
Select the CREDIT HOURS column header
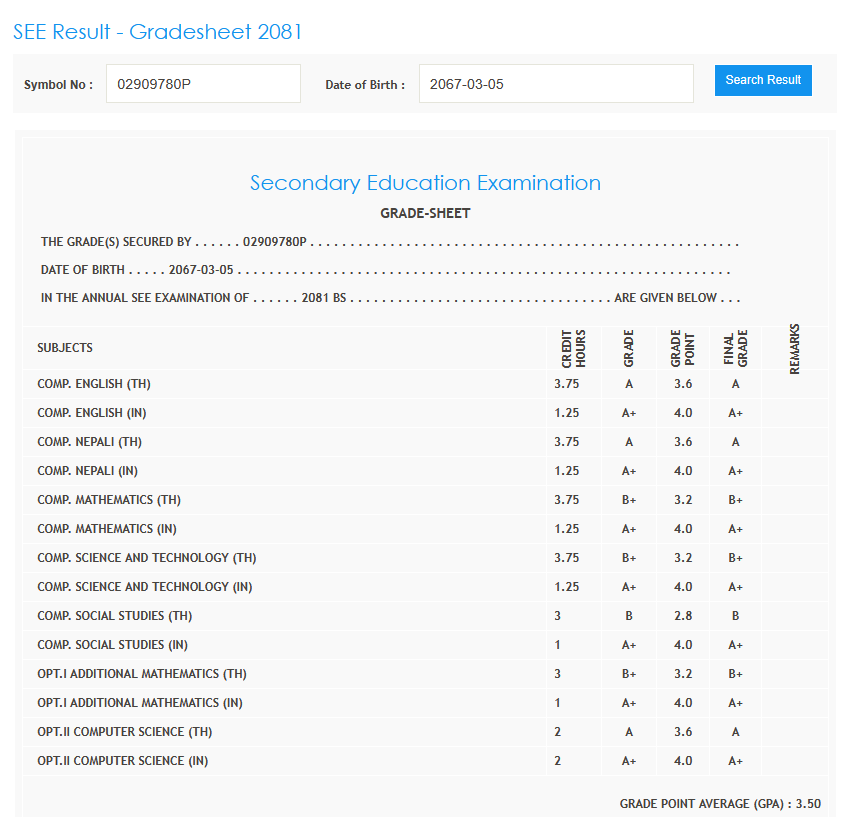tap(574, 348)
